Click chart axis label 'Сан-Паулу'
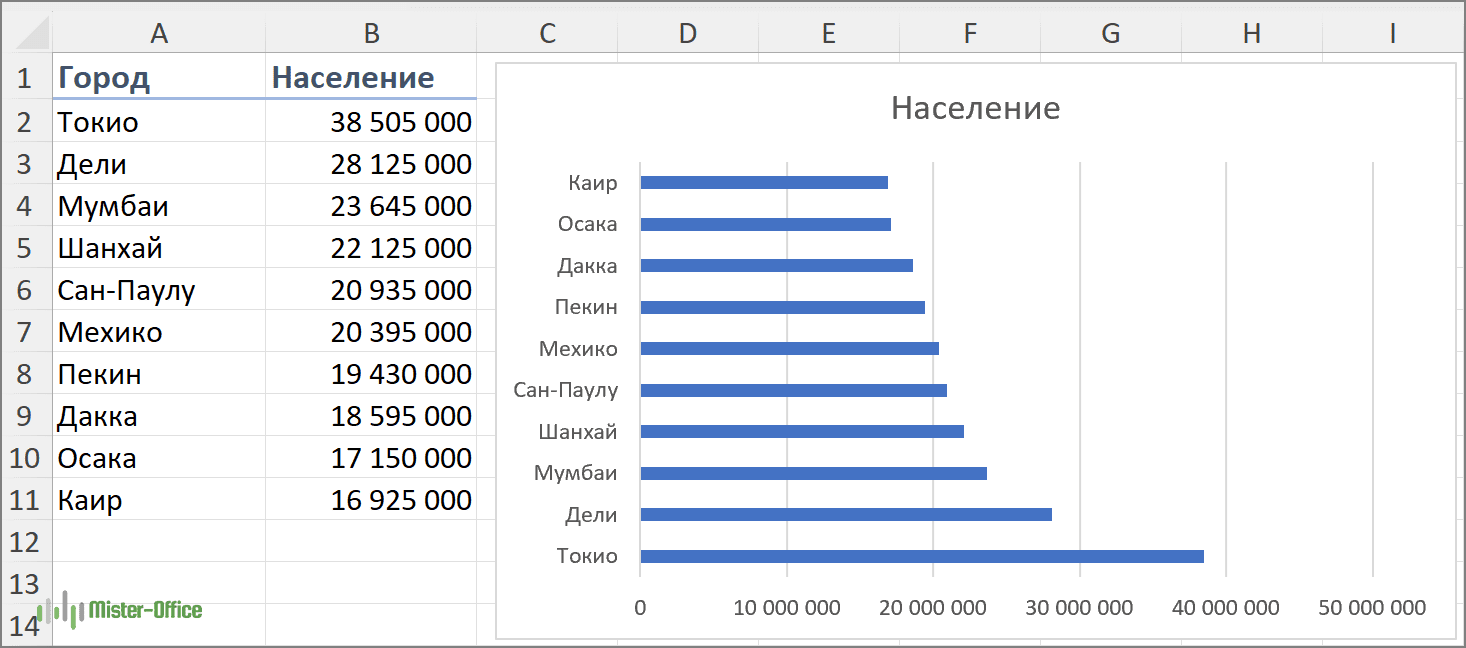Viewport: 1466px width, 648px height. pyautogui.click(x=566, y=390)
